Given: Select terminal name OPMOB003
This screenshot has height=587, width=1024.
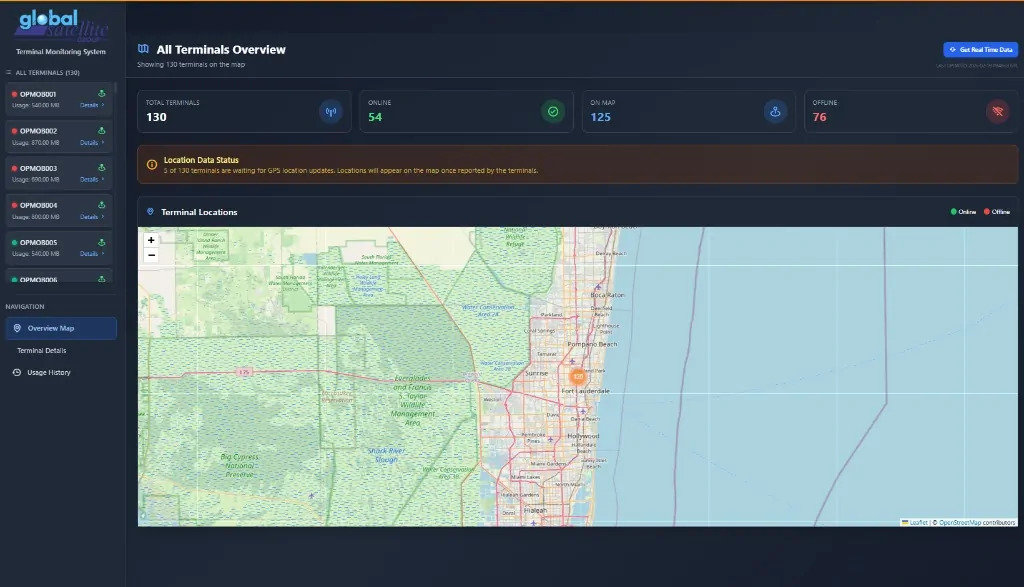Looking at the screenshot, I should (x=38, y=168).
